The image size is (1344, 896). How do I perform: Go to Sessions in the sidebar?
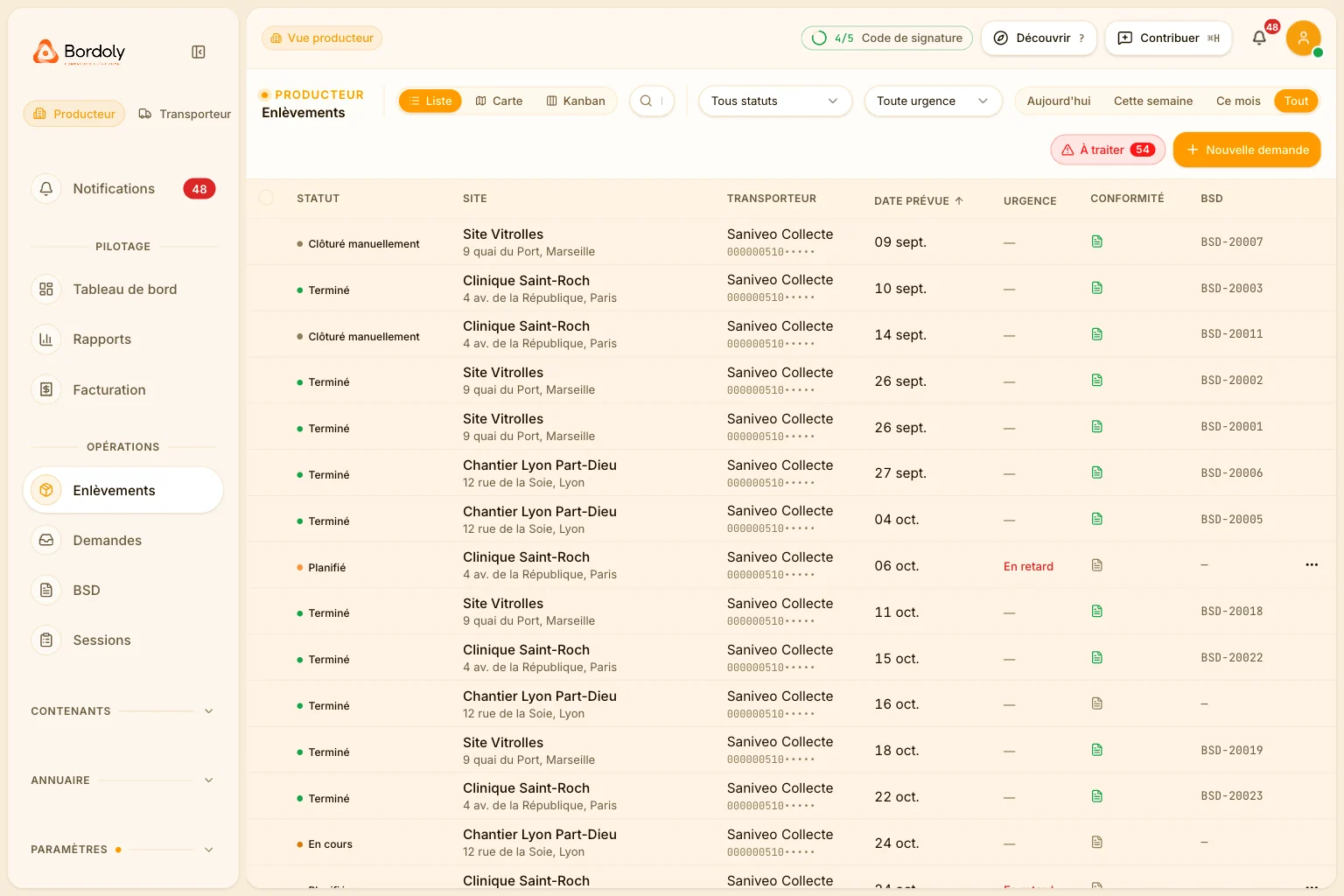(123, 640)
